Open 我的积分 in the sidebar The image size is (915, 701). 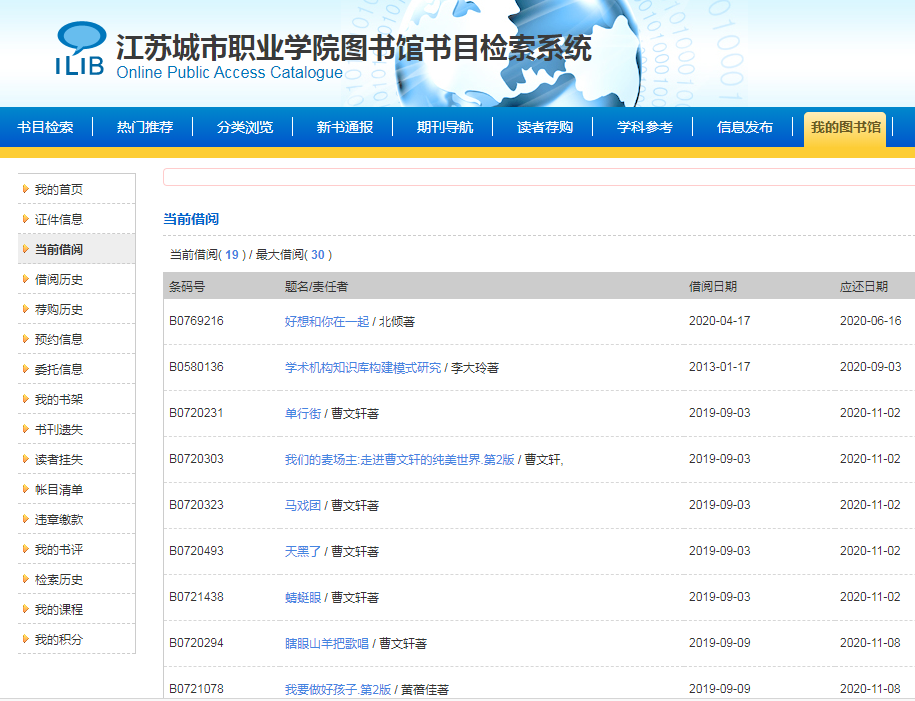tap(59, 640)
